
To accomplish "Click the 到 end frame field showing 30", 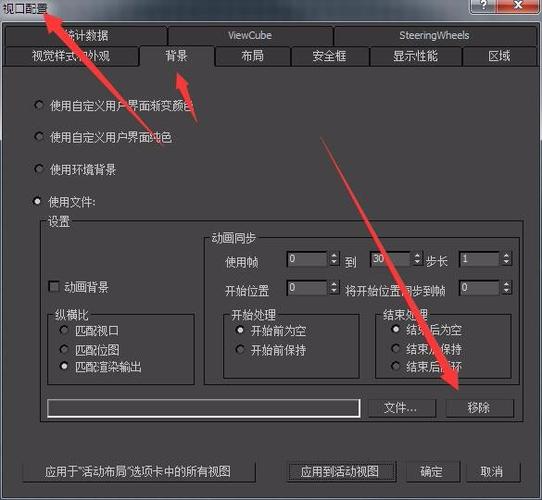I will tap(391, 259).
